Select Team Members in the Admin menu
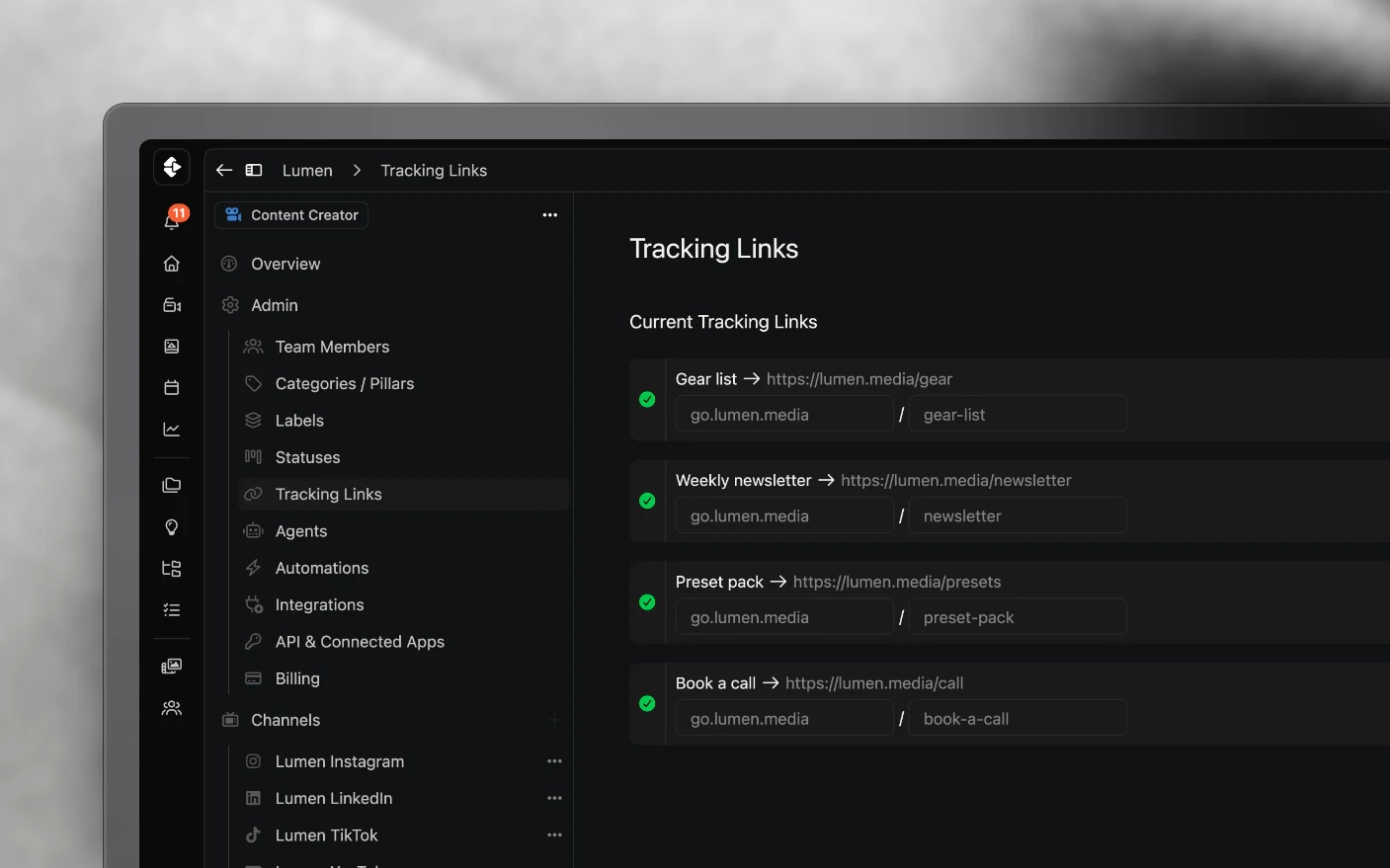Screen dimensions: 1390x868 [x=332, y=347]
